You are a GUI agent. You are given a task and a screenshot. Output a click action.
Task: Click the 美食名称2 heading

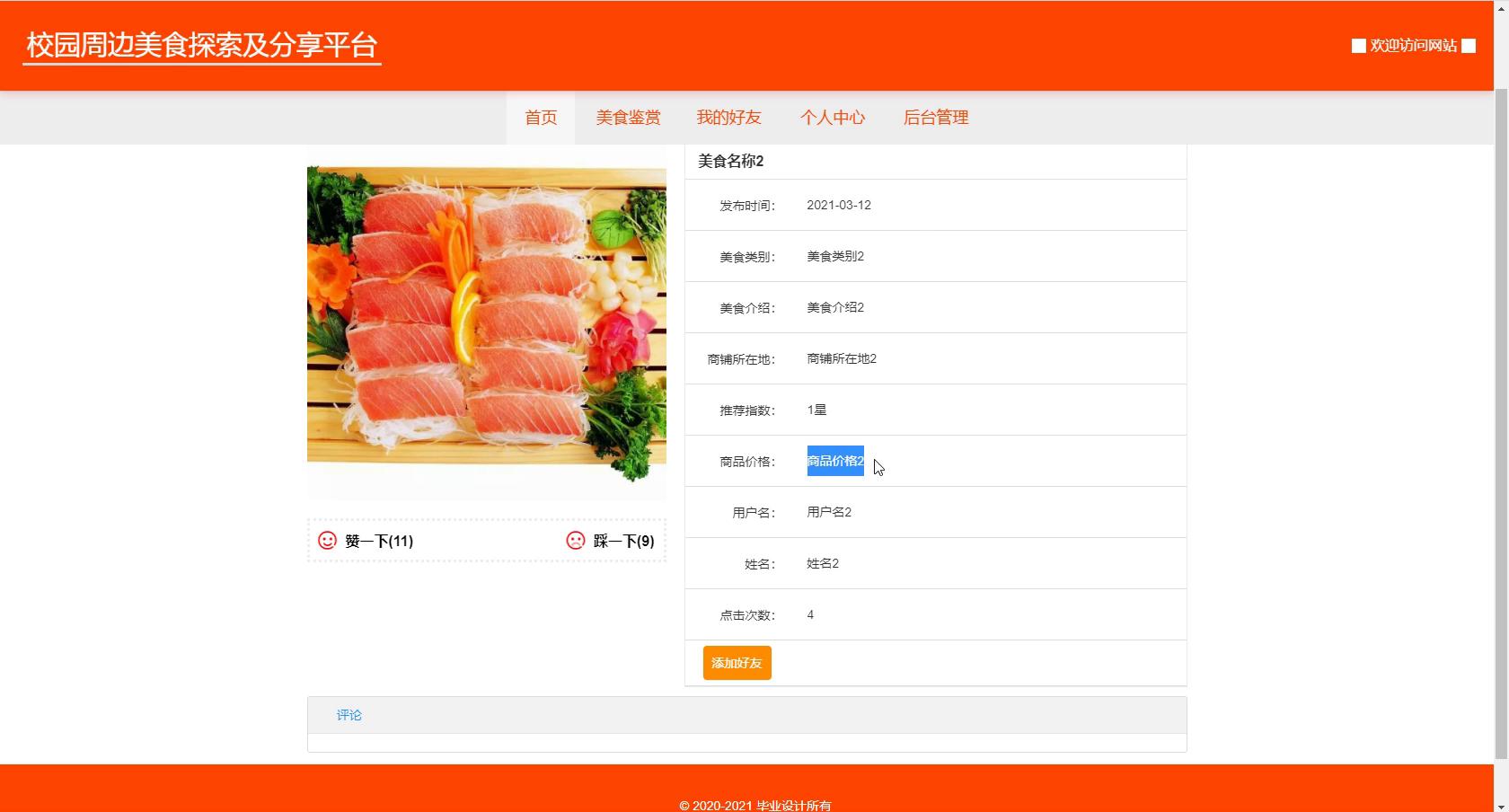[730, 161]
